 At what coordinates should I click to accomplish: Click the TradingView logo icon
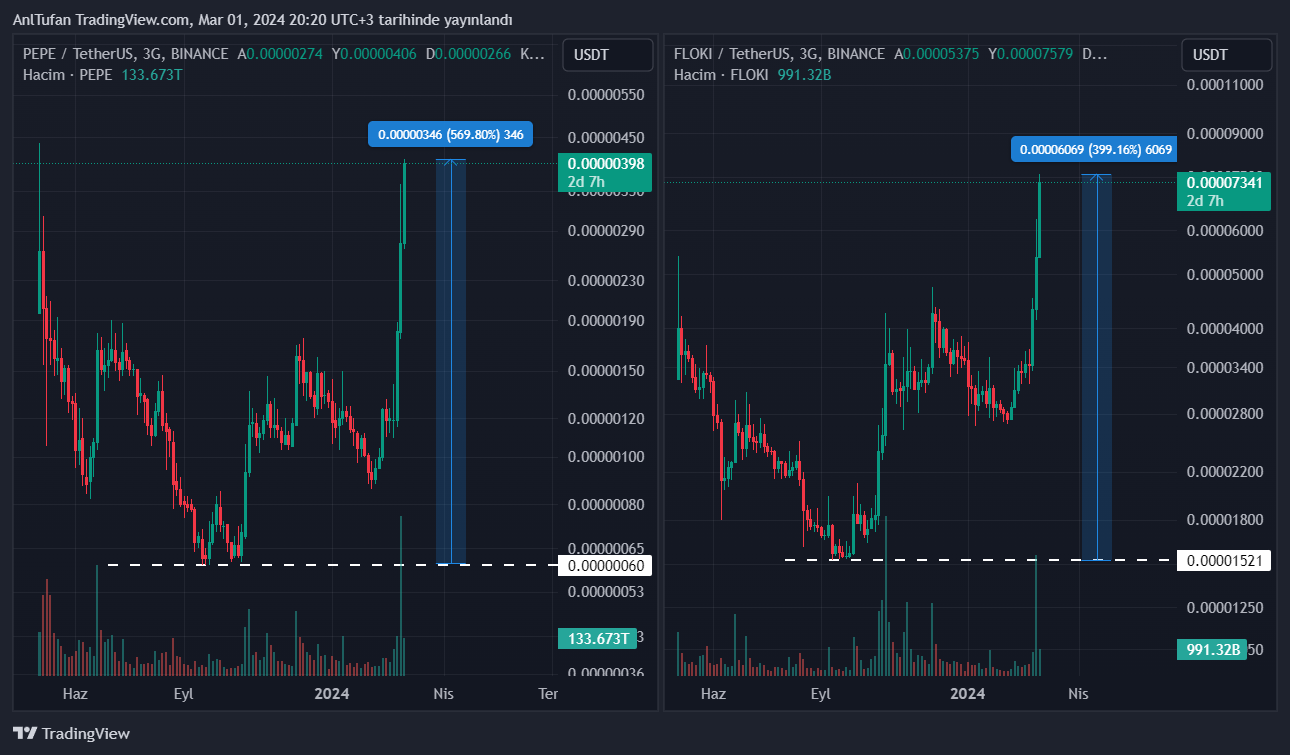[x=25, y=733]
